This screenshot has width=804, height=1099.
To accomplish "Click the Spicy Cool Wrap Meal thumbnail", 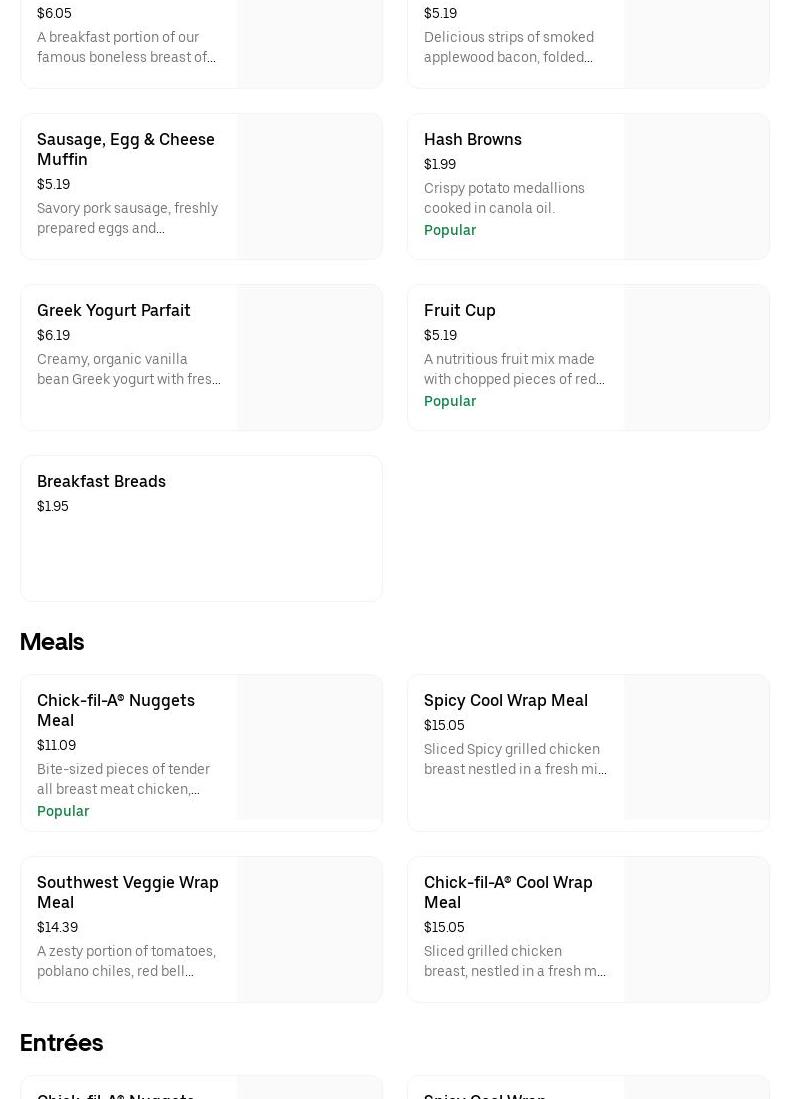I will [x=696, y=748].
